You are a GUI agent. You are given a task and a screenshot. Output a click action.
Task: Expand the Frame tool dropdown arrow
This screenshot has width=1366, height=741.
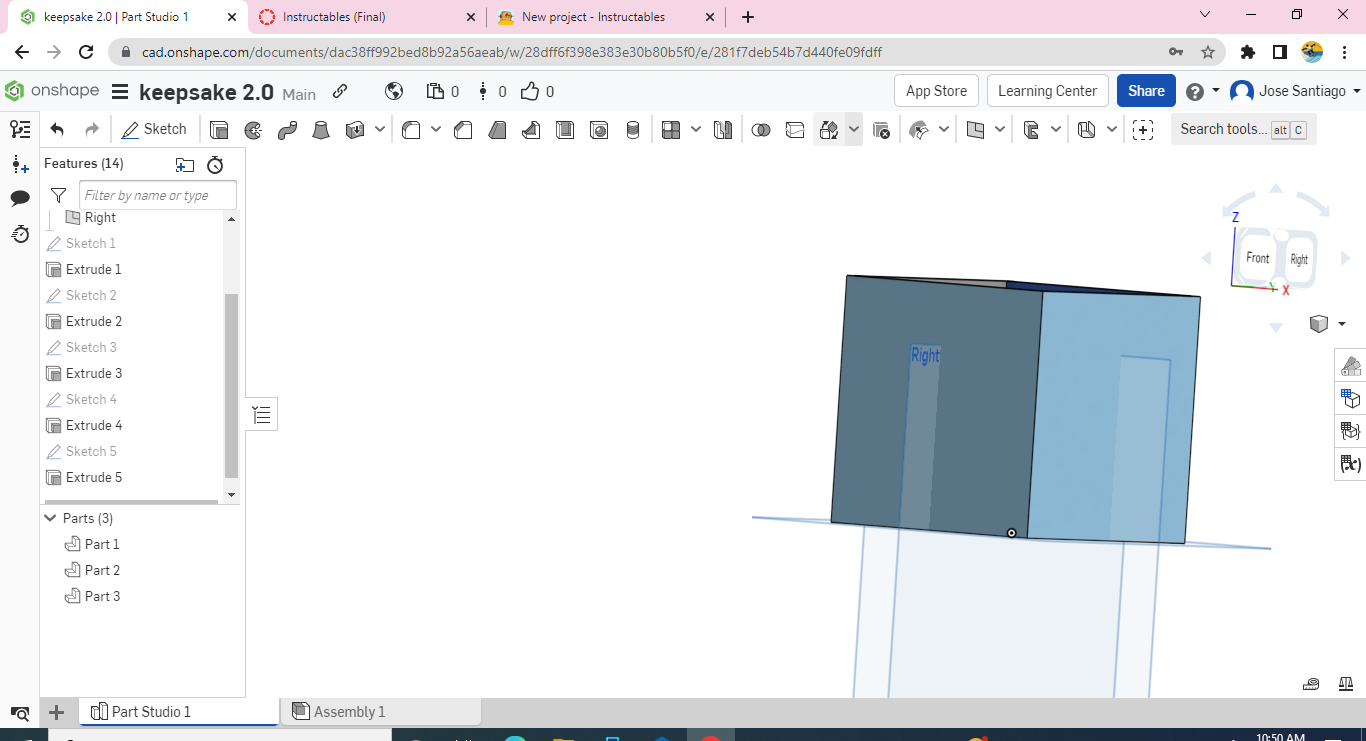[x=1056, y=130]
